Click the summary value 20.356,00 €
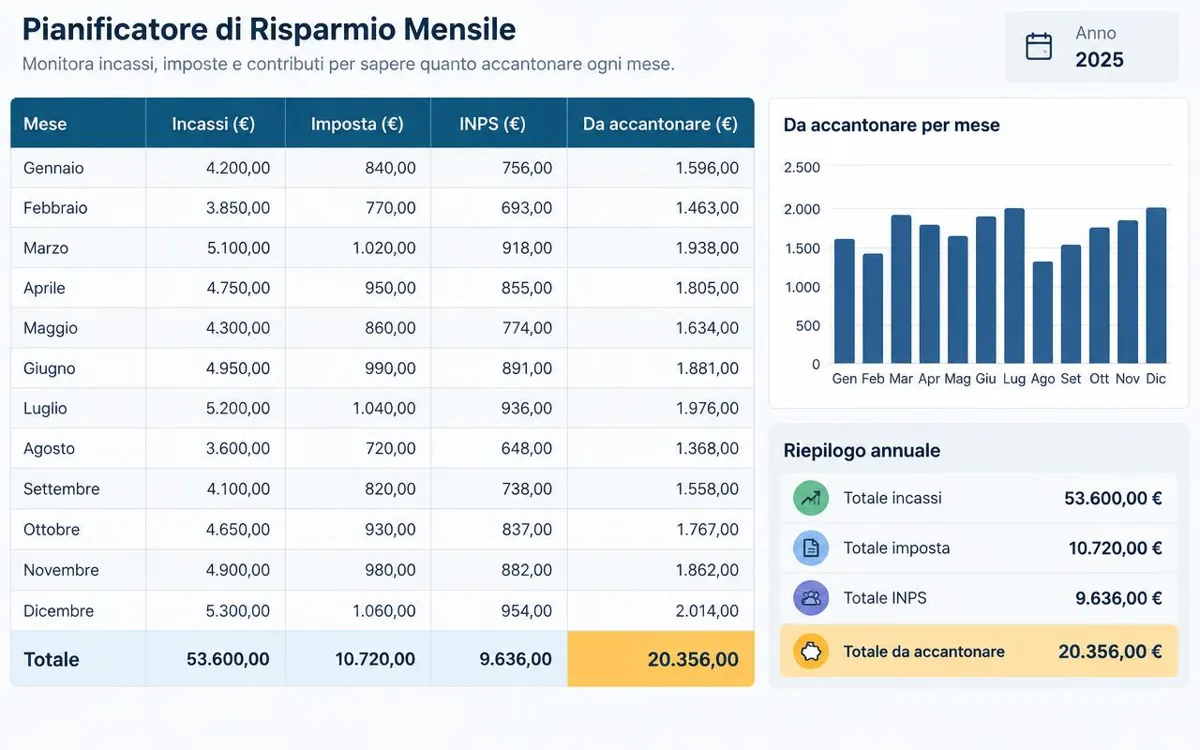This screenshot has height=750, width=1200. (1110, 651)
